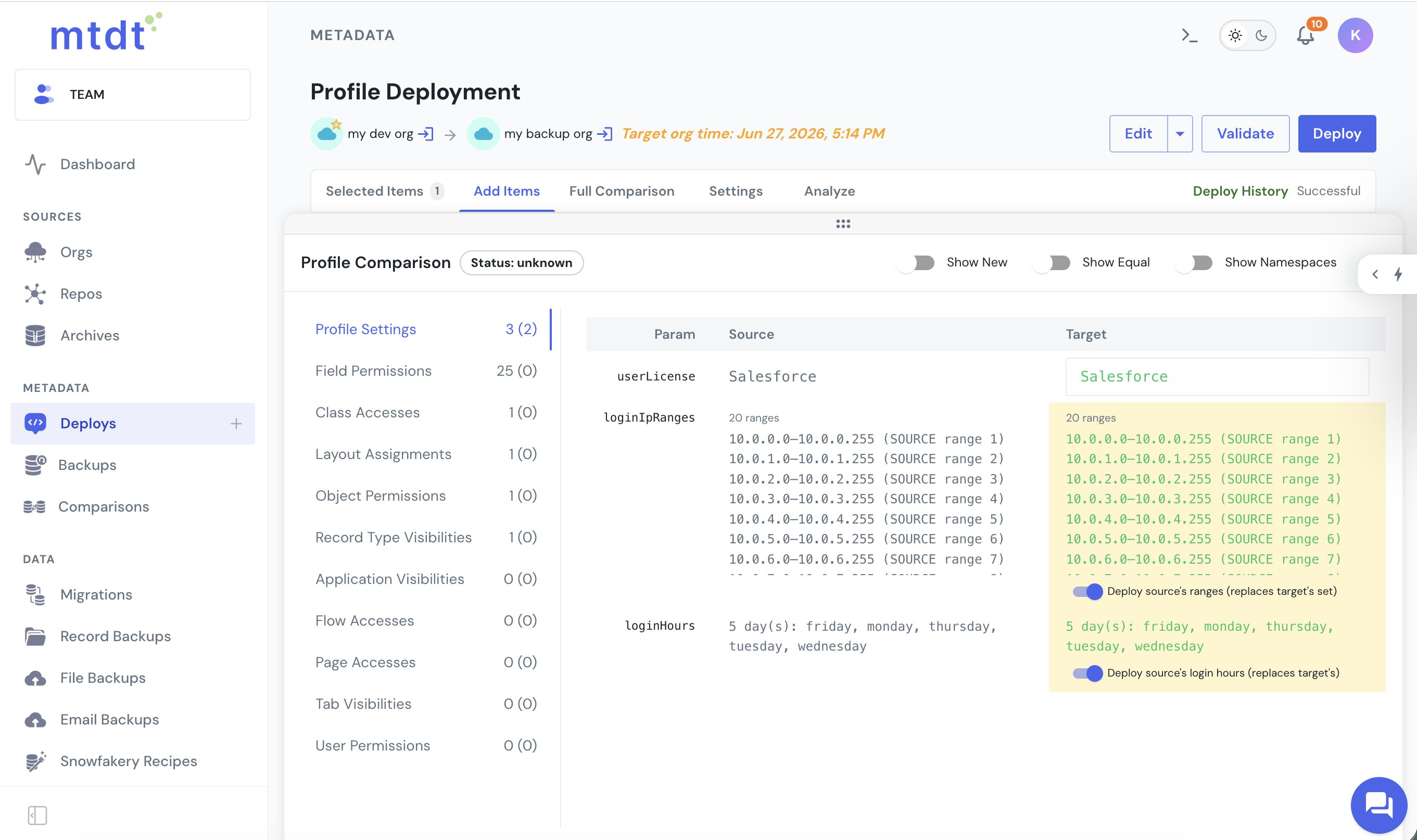Open the TEAM selector
Image resolution: width=1417 pixels, height=840 pixels.
pyautogui.click(x=132, y=95)
